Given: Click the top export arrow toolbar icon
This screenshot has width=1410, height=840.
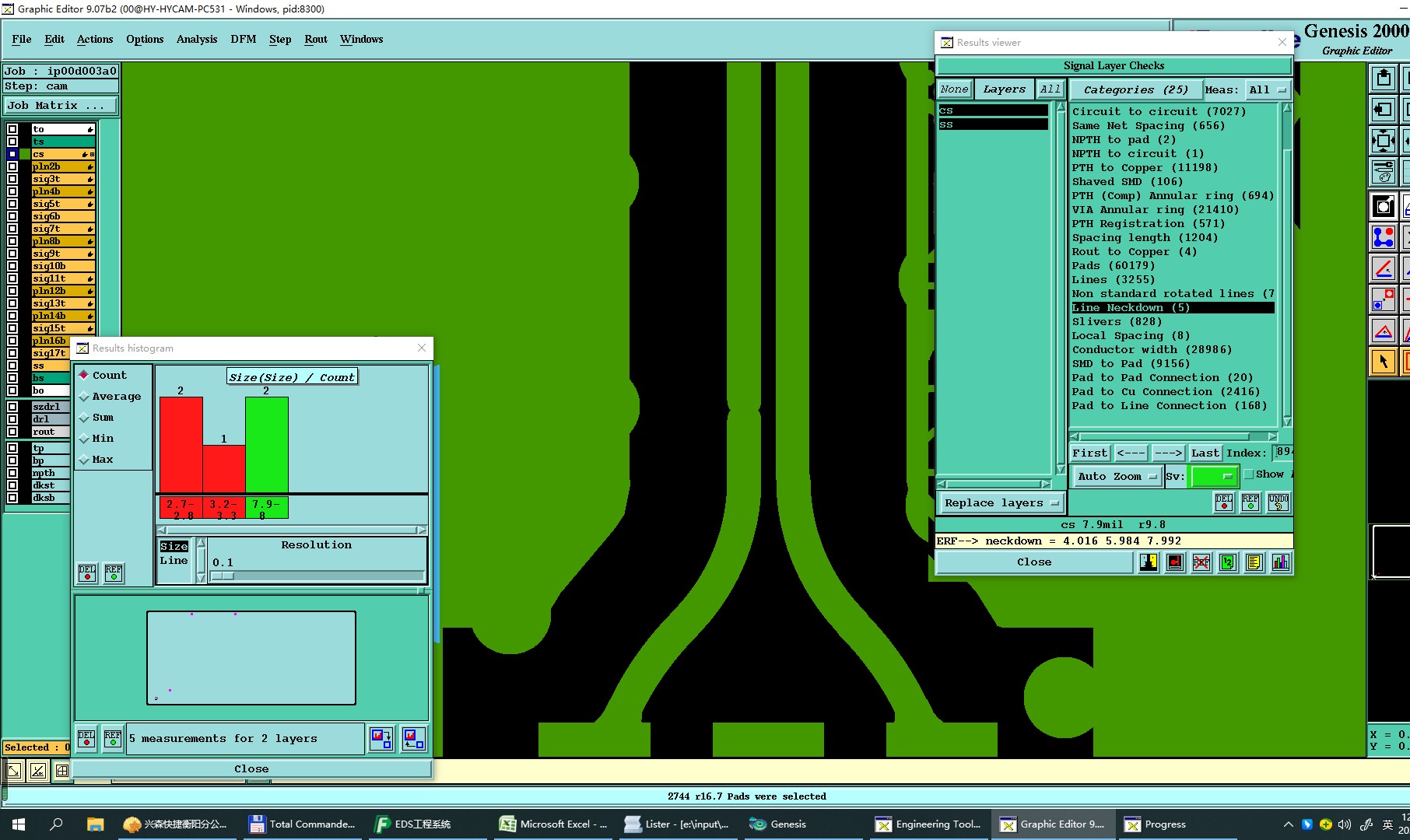Looking at the screenshot, I should [1384, 78].
